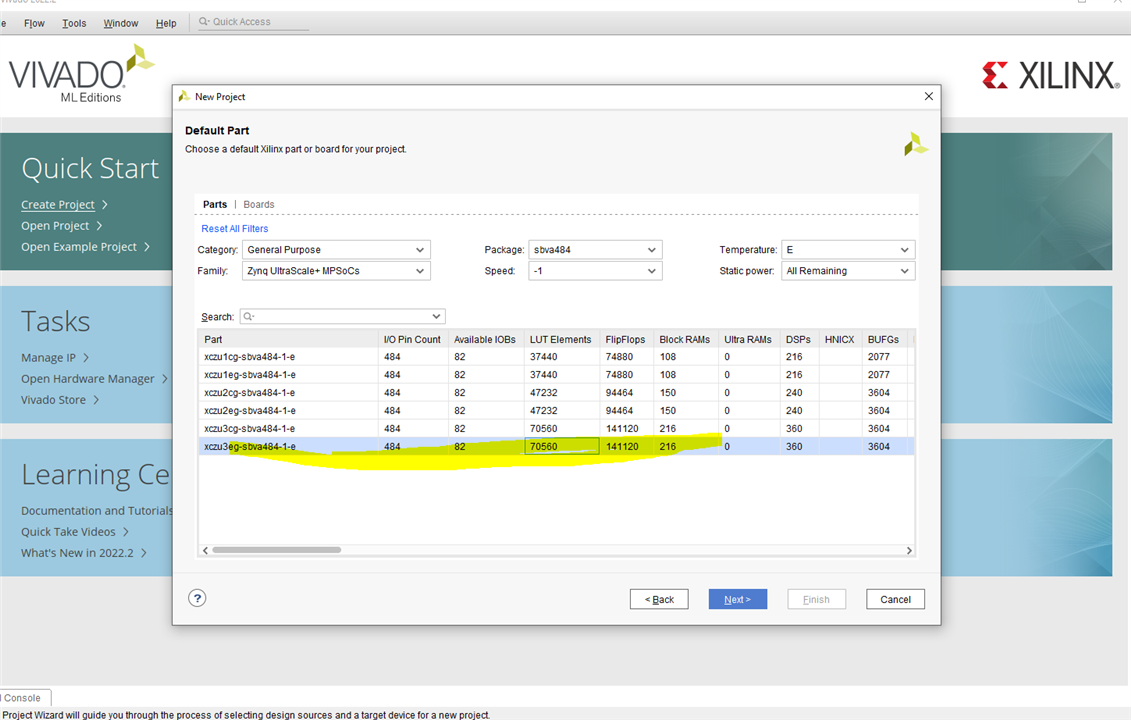Click the search magnifier icon in Search field
The image size is (1131, 720).
tap(247, 317)
